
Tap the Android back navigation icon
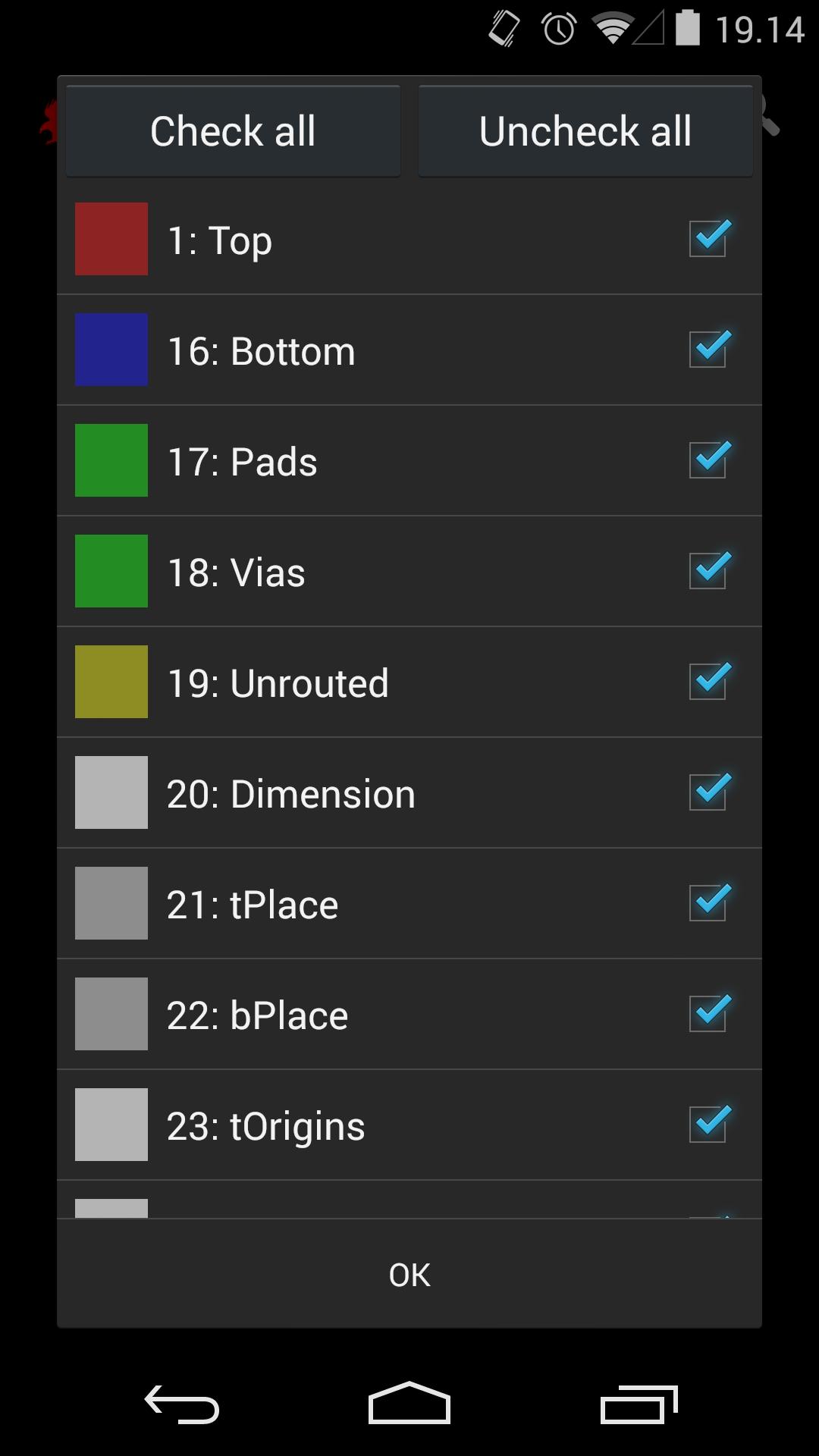(x=182, y=1404)
